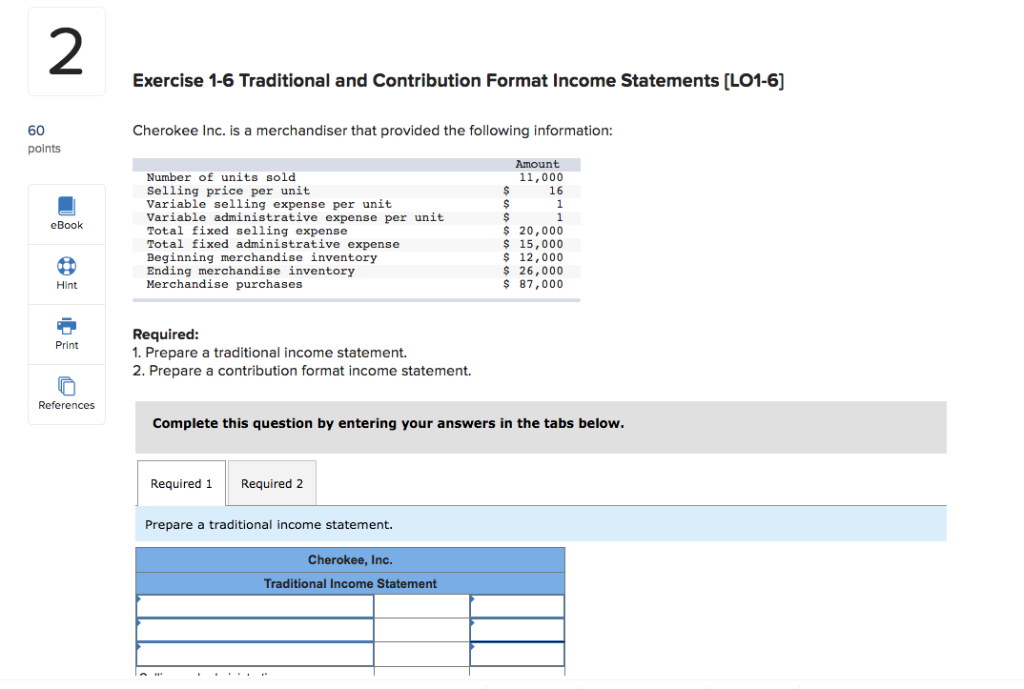The width and height of the screenshot is (1024, 689).
Task: Click the third row right amount field
Action: tap(517, 654)
